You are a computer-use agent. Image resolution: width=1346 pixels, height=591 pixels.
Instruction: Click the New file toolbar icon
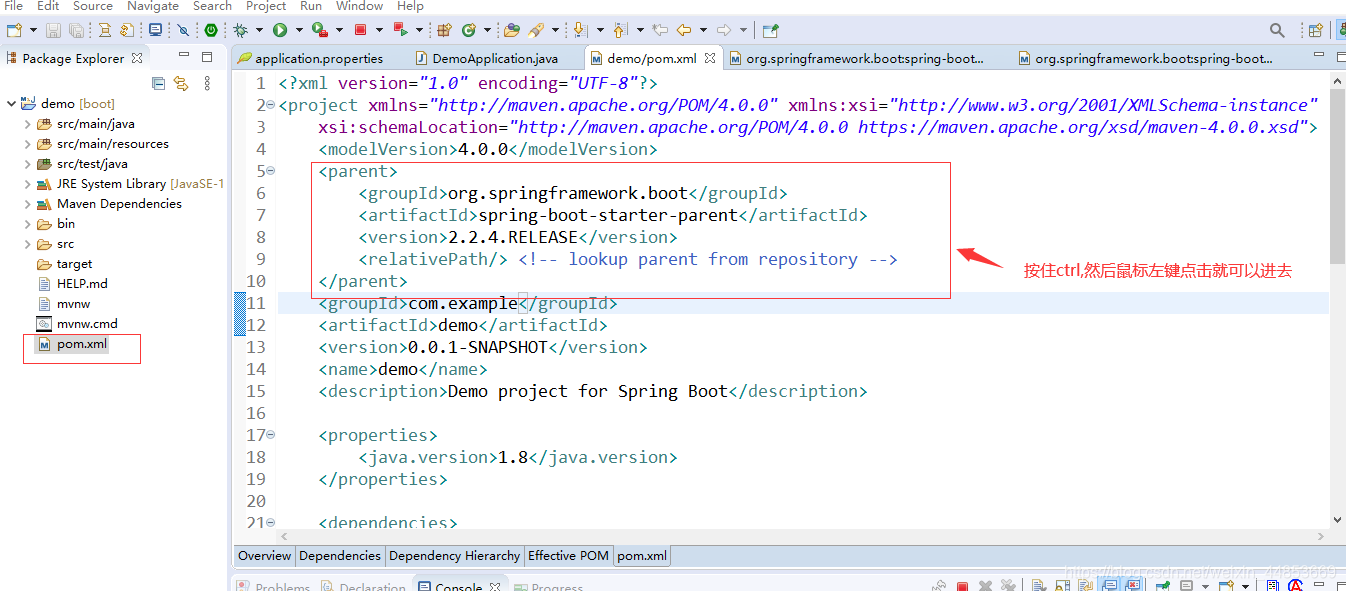click(x=14, y=30)
